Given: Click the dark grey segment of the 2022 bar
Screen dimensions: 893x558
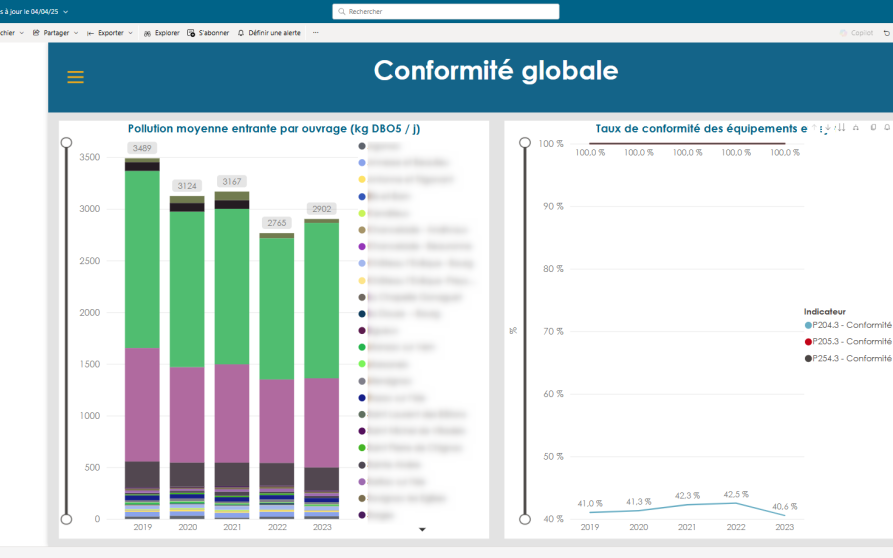Looking at the screenshot, I should [277, 474].
